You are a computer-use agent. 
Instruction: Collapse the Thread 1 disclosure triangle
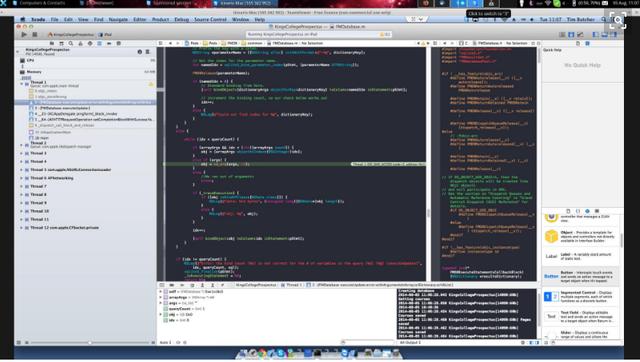coord(22,83)
